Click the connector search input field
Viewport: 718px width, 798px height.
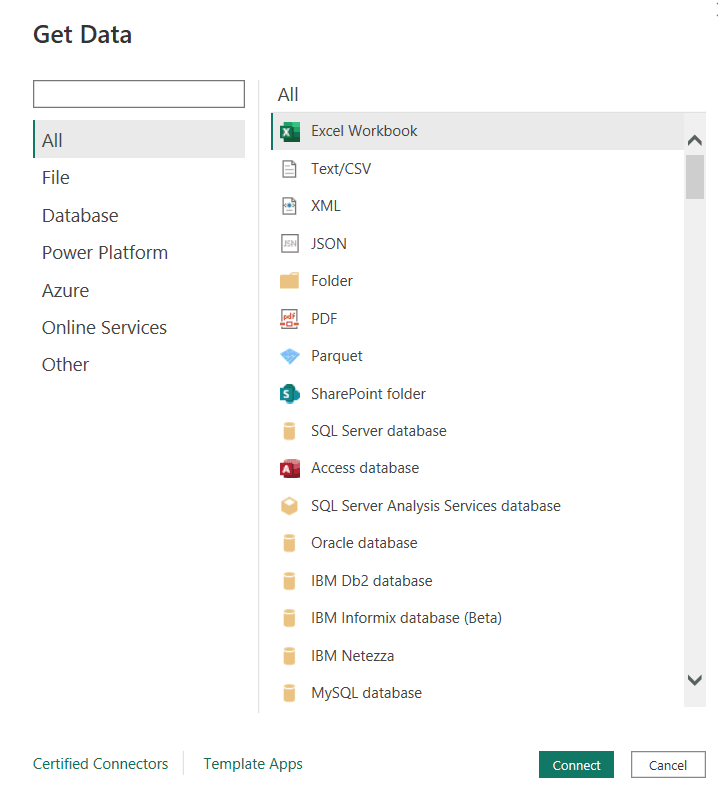139,94
